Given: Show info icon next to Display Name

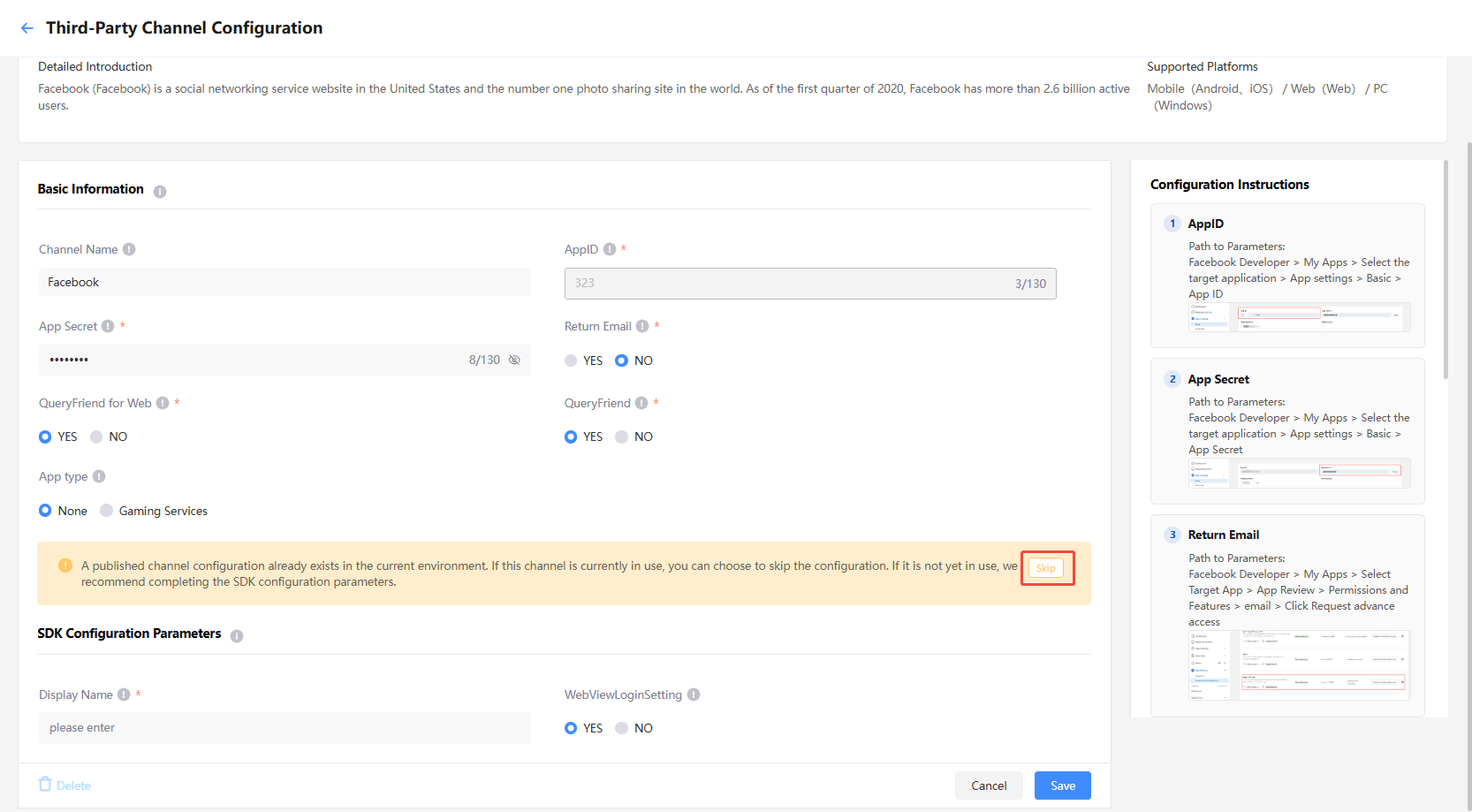Looking at the screenshot, I should pyautogui.click(x=124, y=694).
